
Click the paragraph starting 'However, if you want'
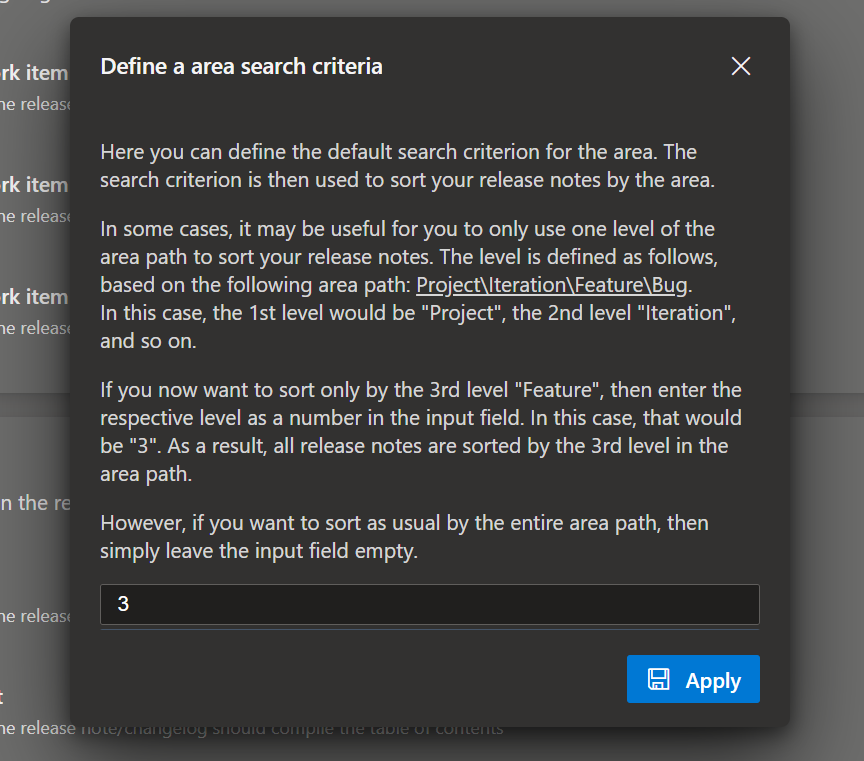point(404,536)
